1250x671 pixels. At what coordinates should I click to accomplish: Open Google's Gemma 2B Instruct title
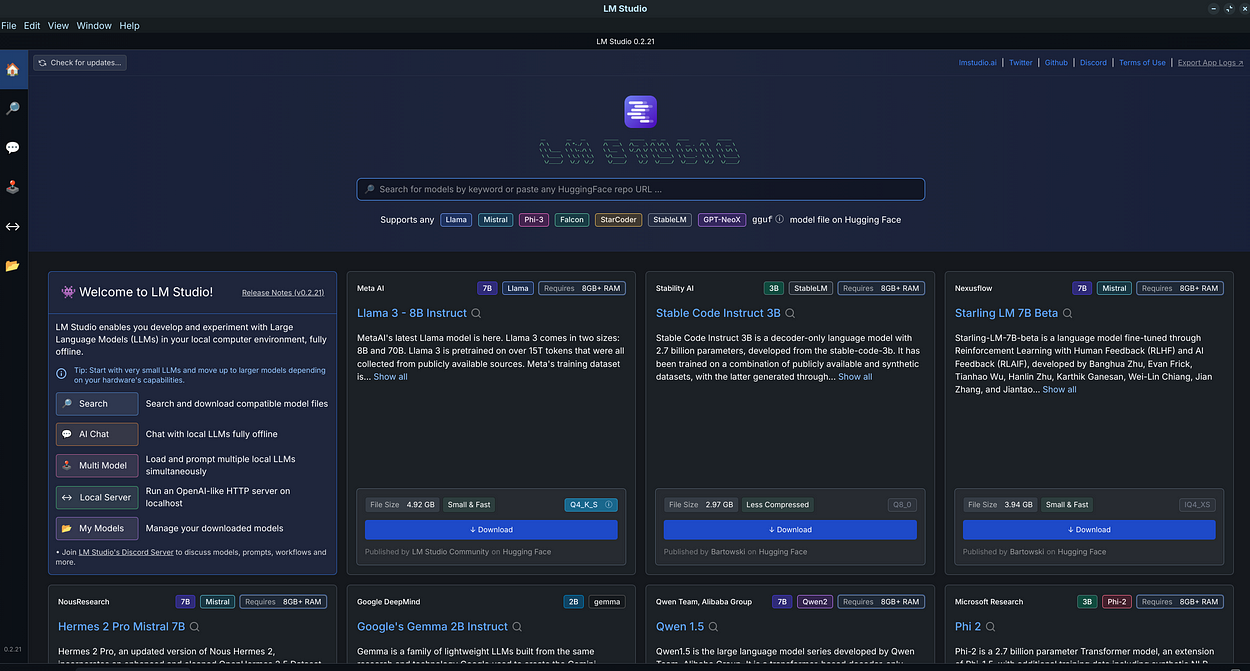pos(432,627)
